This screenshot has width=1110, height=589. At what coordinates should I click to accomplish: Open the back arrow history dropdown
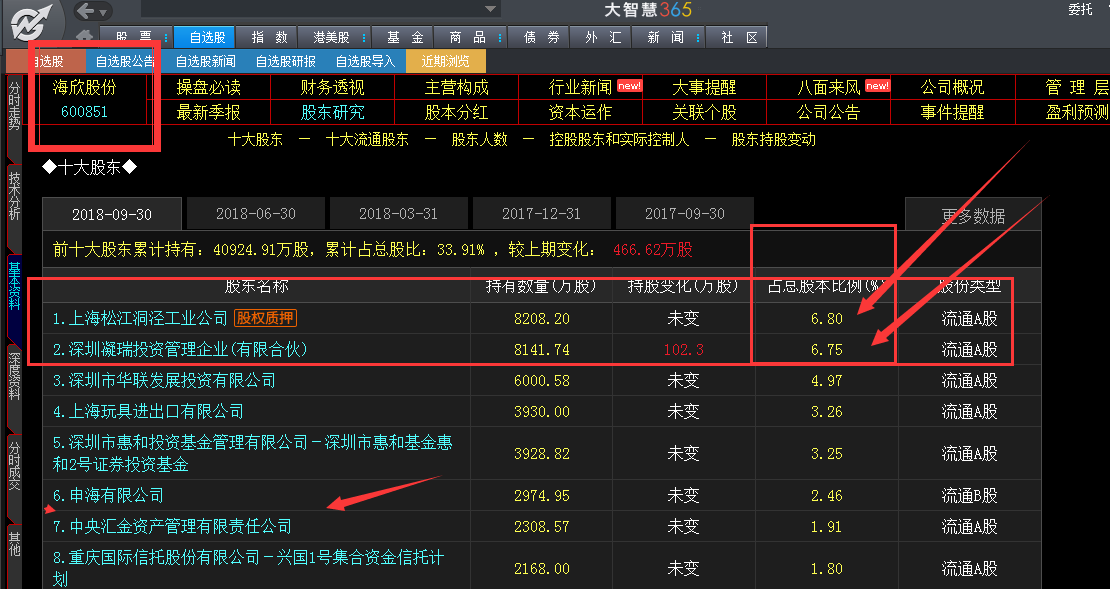coord(103,12)
